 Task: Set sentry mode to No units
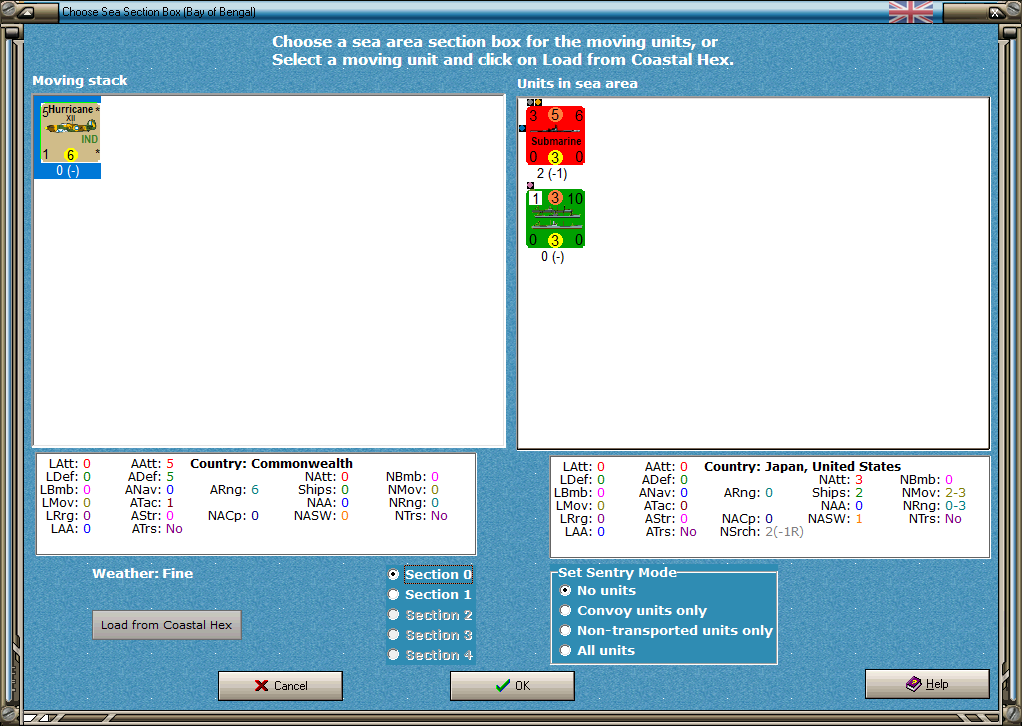click(598, 590)
